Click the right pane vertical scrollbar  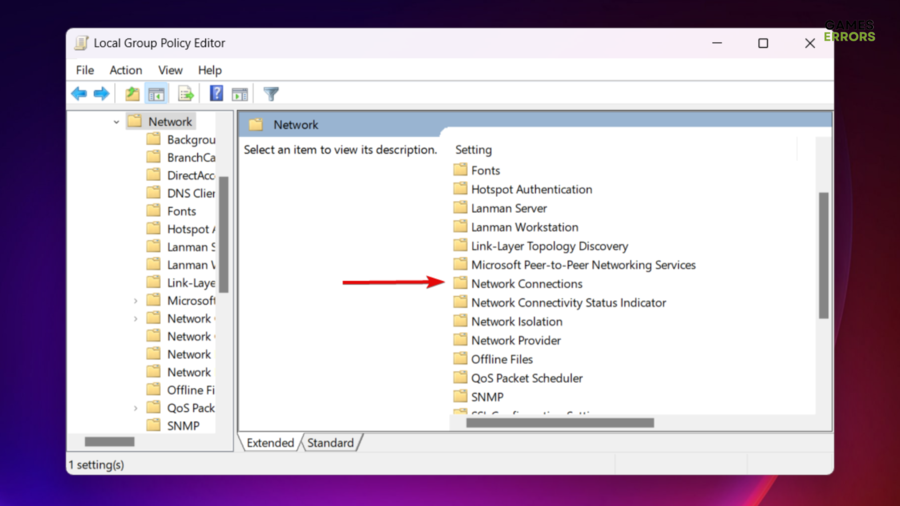(x=824, y=255)
